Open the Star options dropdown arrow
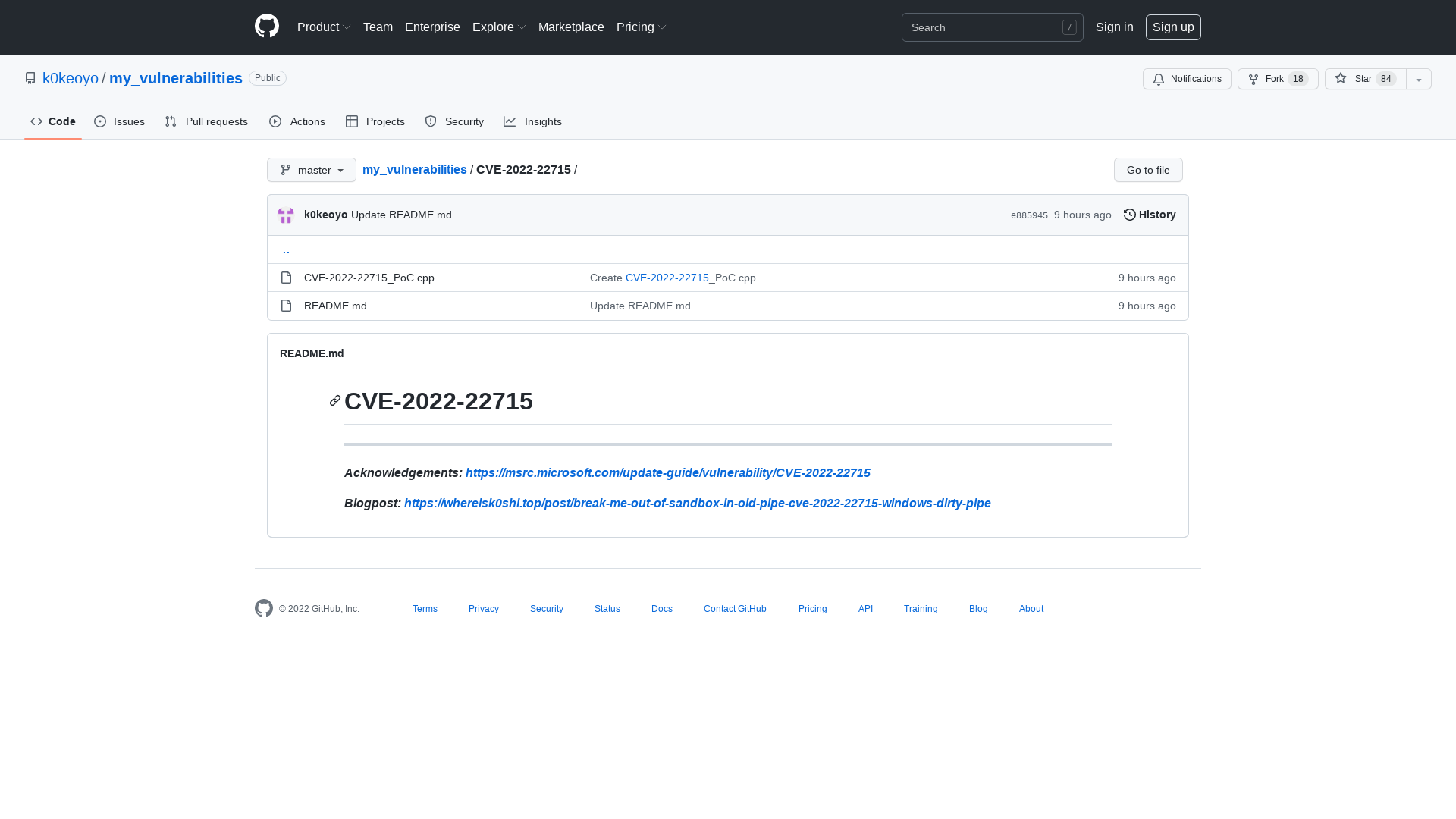The height and width of the screenshot is (819, 1456). click(x=1419, y=79)
